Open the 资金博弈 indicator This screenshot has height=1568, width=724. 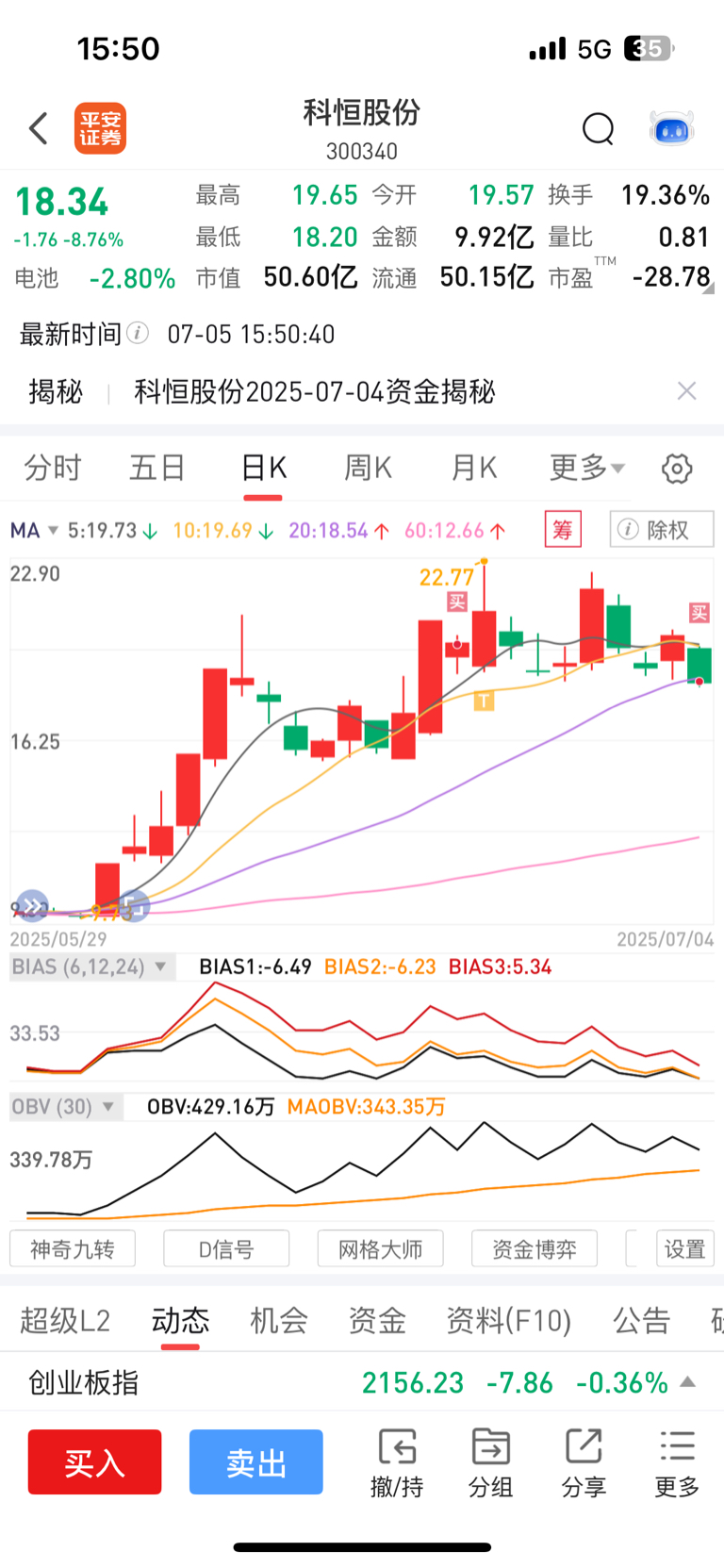click(x=535, y=1249)
